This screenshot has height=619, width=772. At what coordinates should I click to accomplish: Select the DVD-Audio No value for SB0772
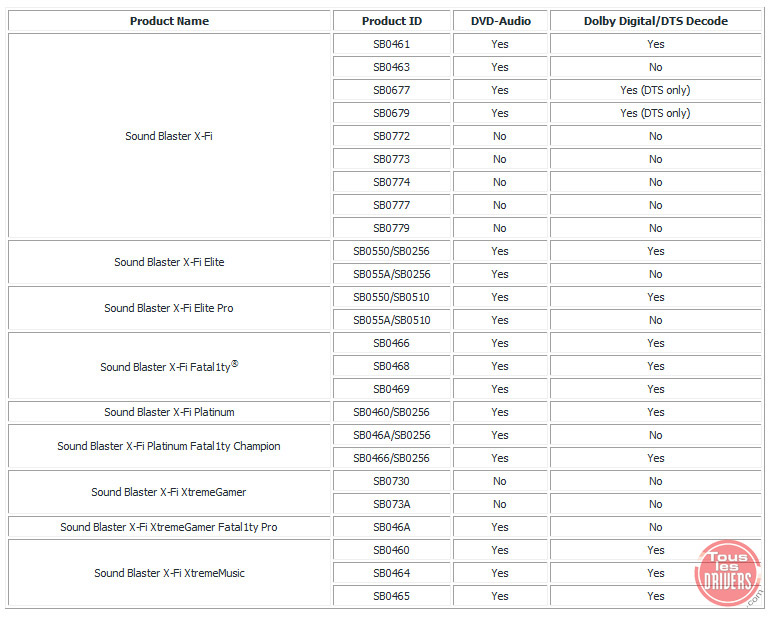[x=500, y=136]
